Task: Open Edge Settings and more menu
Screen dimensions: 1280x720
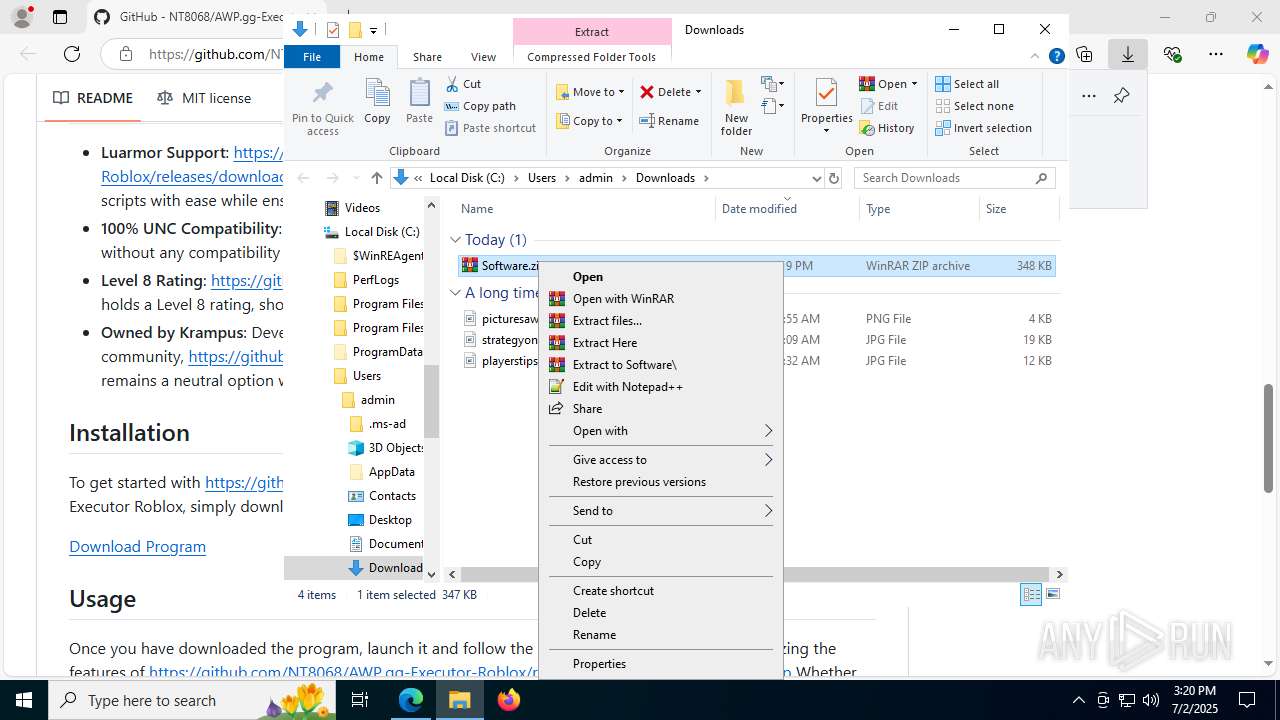Action: click(x=1215, y=54)
